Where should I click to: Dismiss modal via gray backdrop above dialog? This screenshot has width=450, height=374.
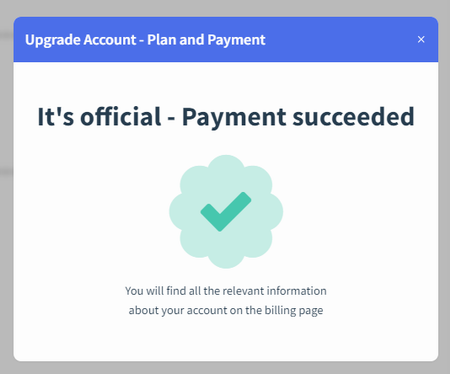click(x=225, y=8)
